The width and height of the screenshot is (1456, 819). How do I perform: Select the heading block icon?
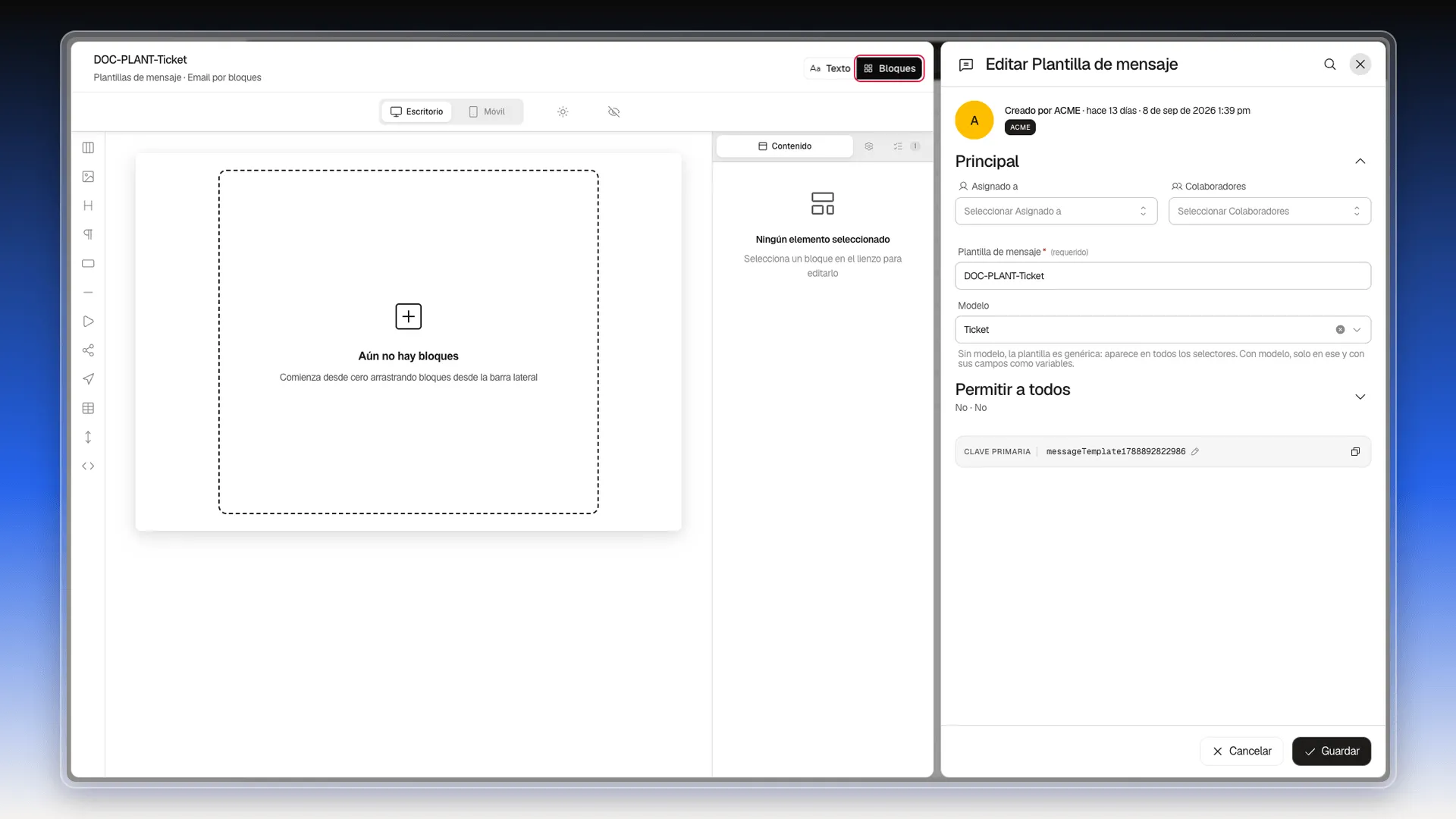point(88,206)
